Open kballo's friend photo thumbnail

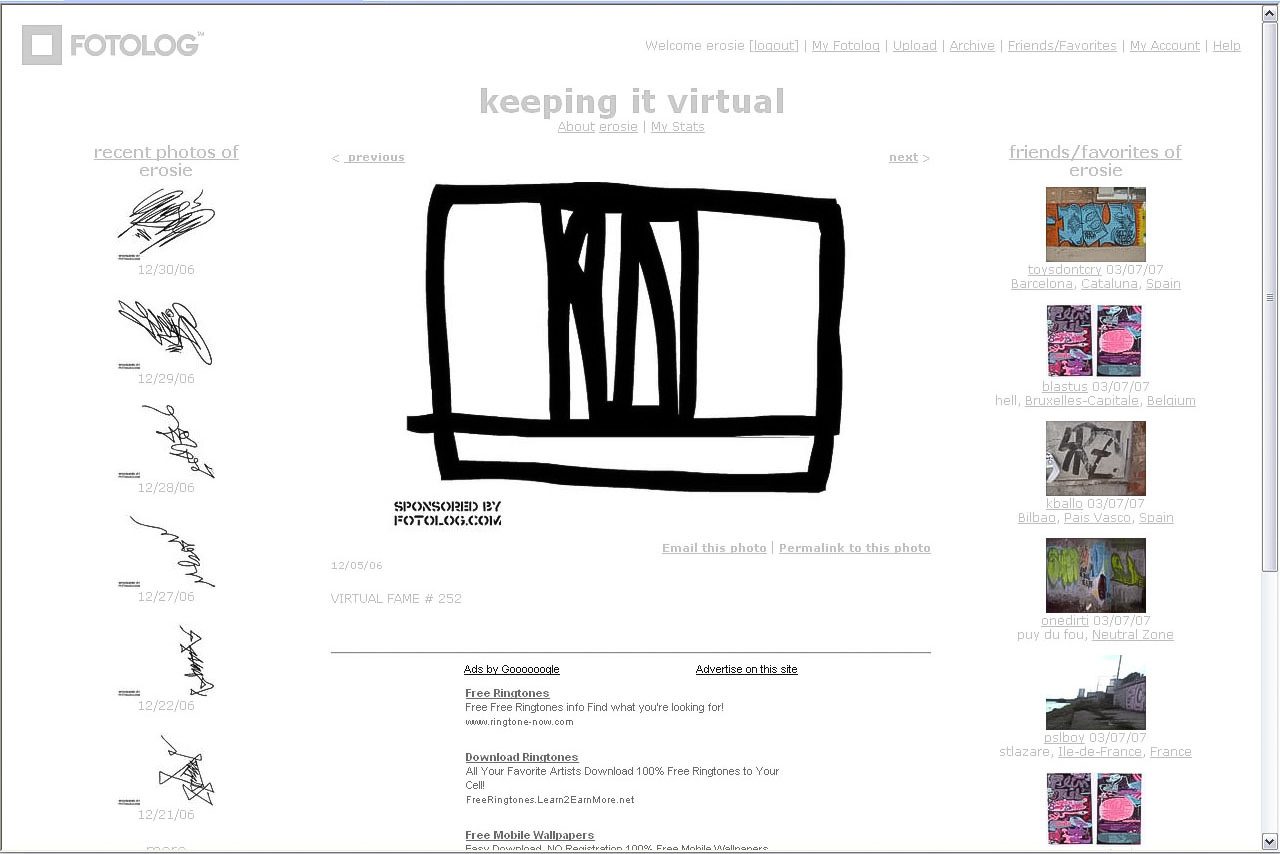1095,458
